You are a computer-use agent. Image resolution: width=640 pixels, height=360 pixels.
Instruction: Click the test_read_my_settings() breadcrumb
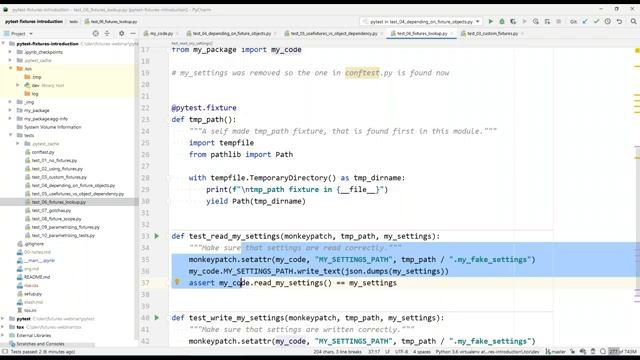point(191,43)
